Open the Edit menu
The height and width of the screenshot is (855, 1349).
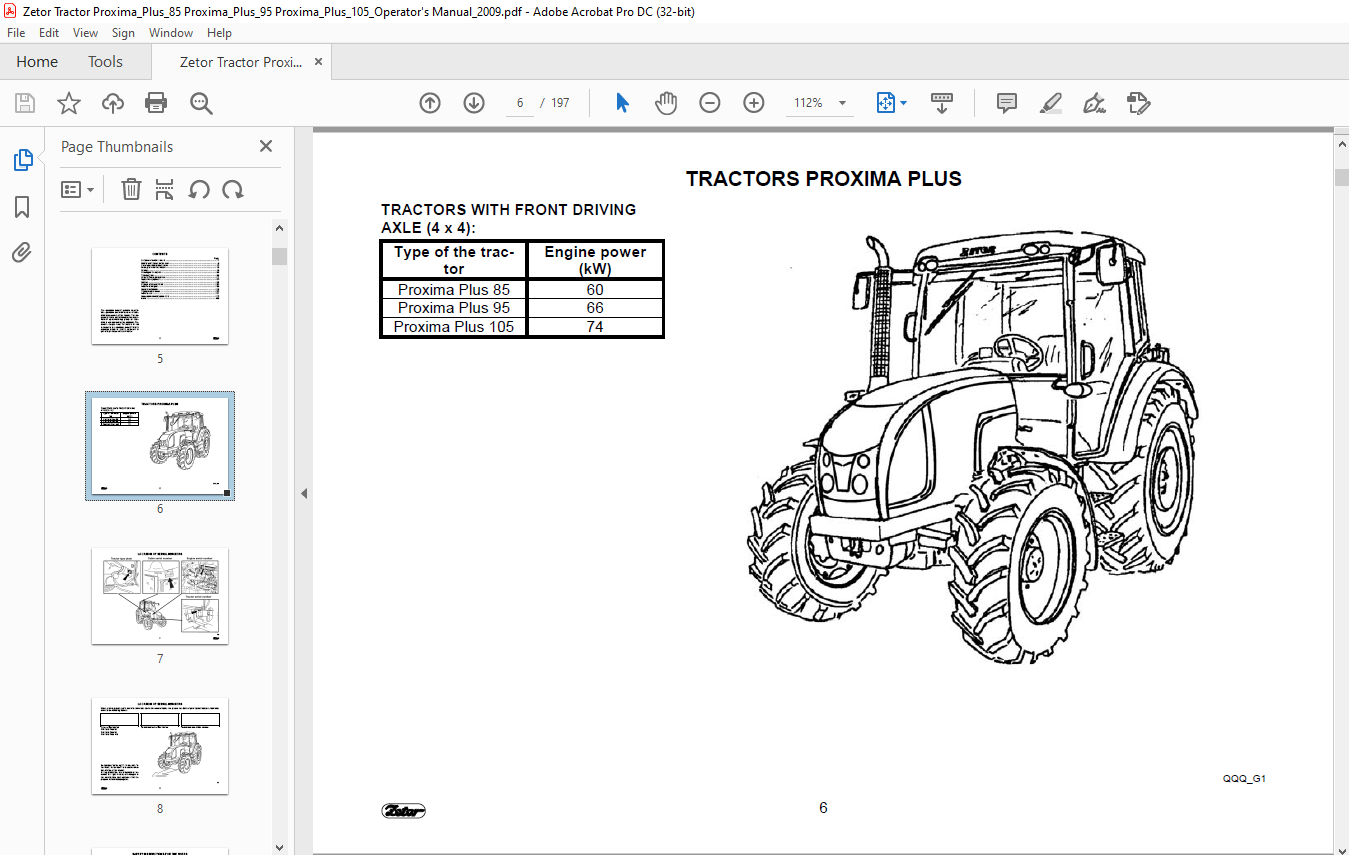[x=49, y=33]
